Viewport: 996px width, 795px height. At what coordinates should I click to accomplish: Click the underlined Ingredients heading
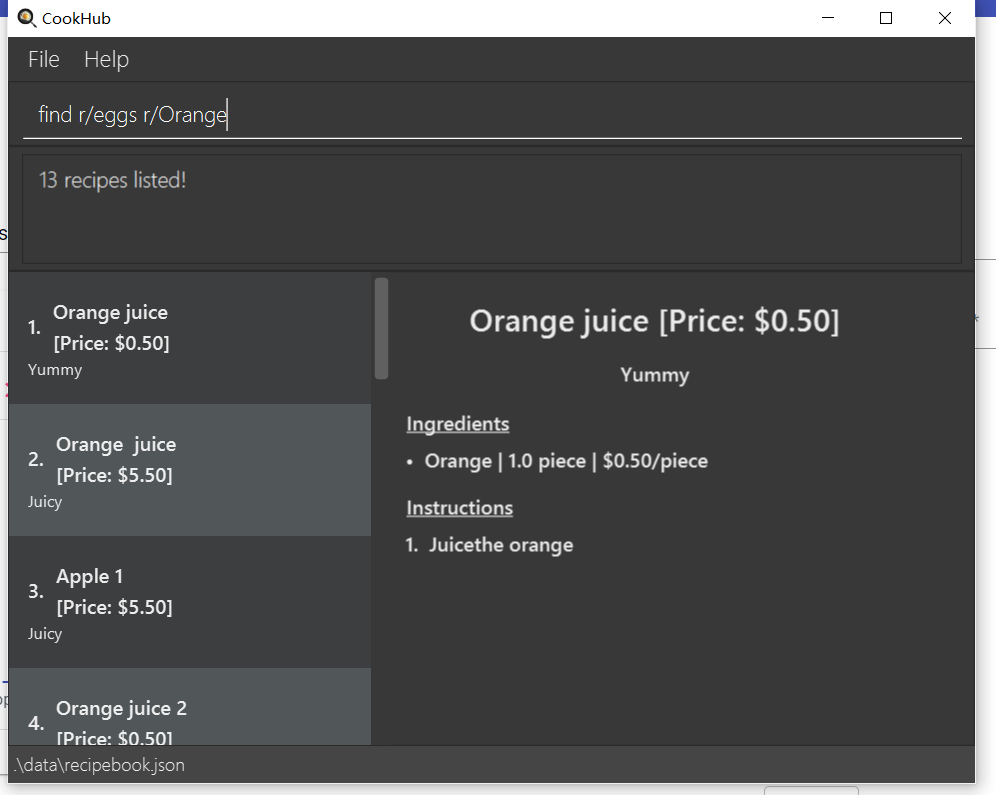coord(457,424)
